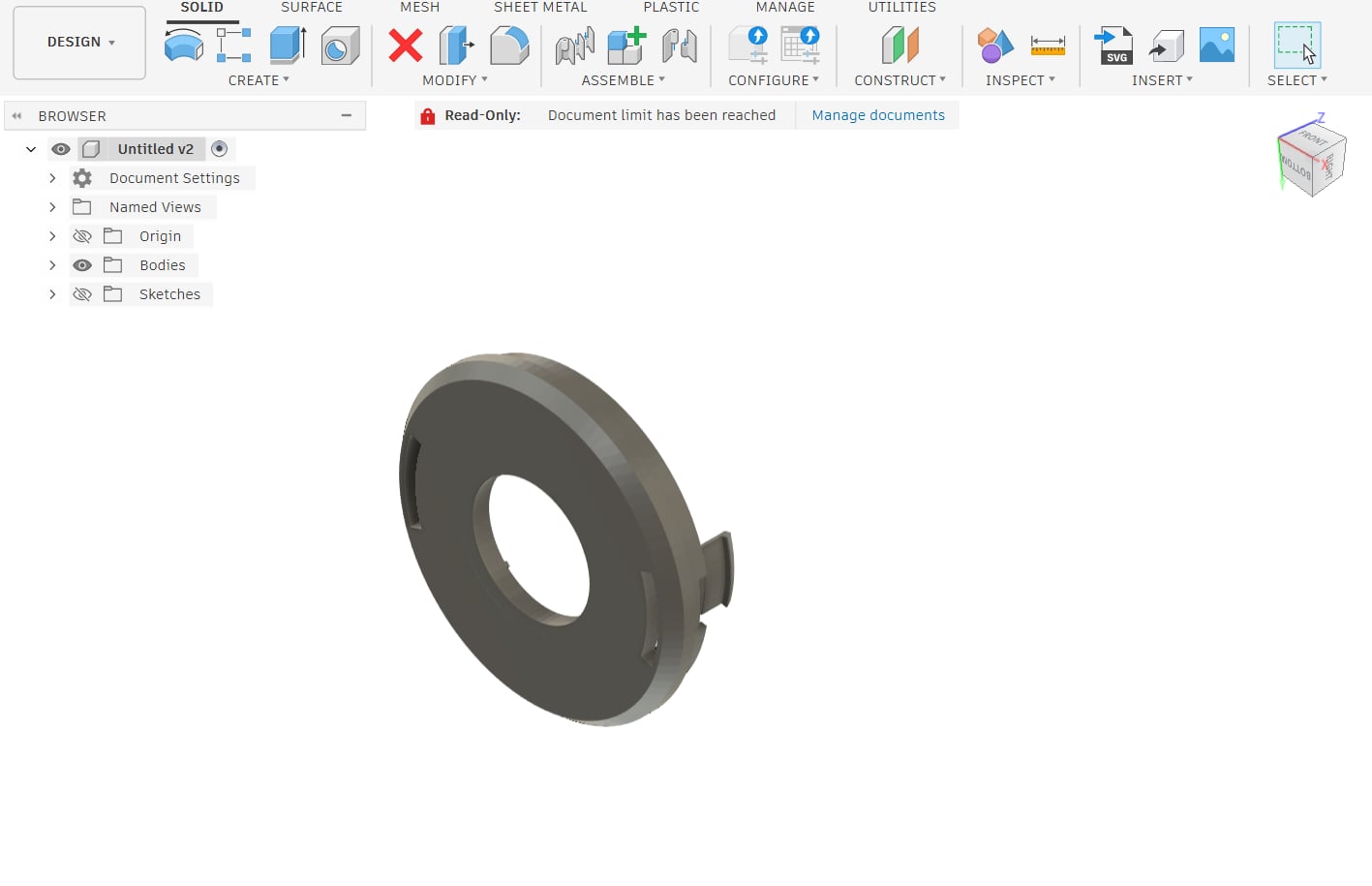
Task: Switch to the SHEET METAL tab
Action: (x=540, y=8)
